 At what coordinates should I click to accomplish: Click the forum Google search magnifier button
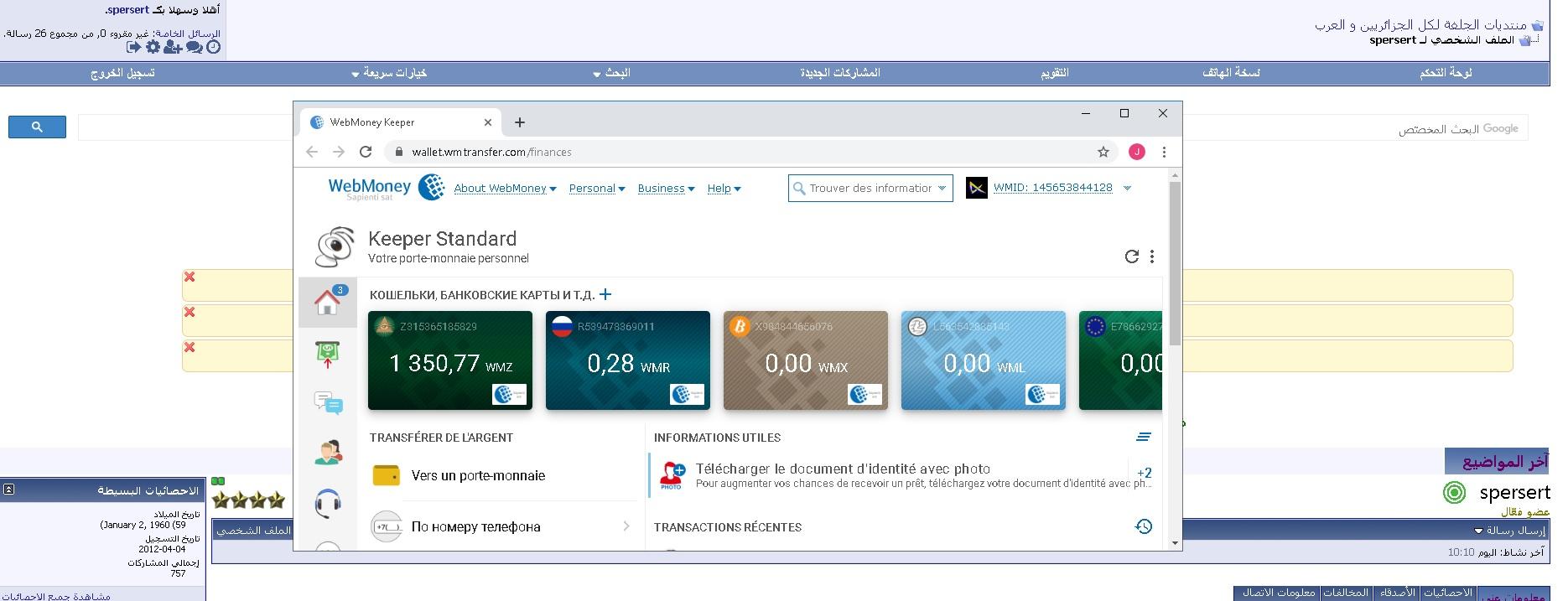[37, 127]
